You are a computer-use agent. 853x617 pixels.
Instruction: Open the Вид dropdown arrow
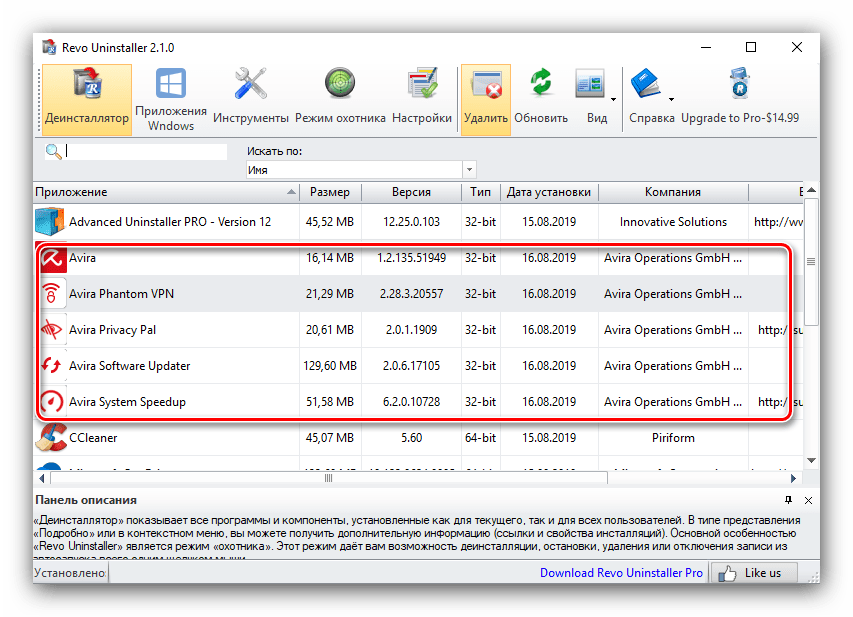613,100
